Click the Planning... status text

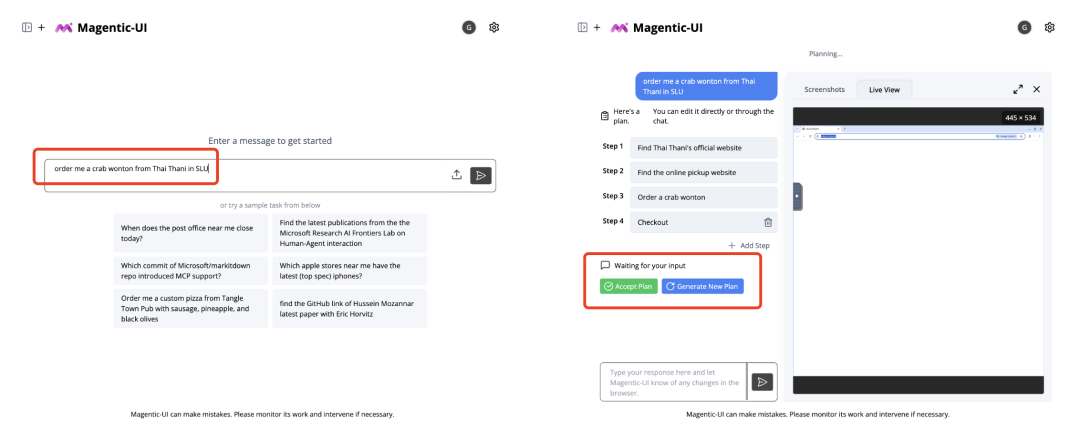[x=825, y=54]
